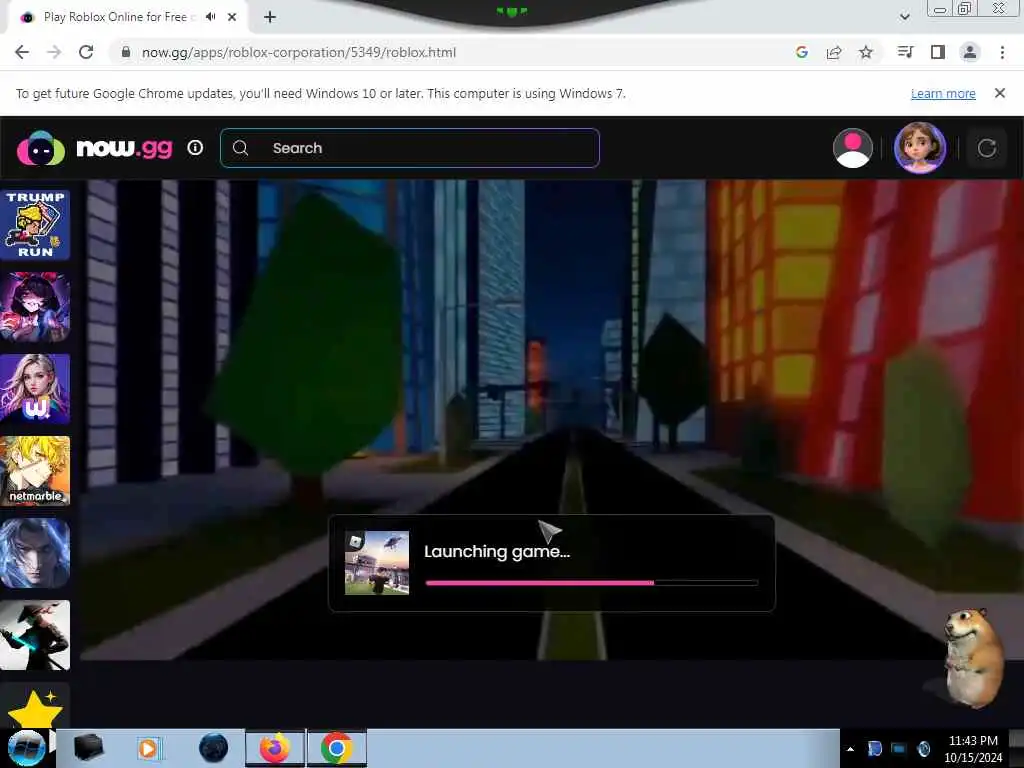Open the girl avatar profile picture
This screenshot has width=1024, height=768.
[x=920, y=148]
